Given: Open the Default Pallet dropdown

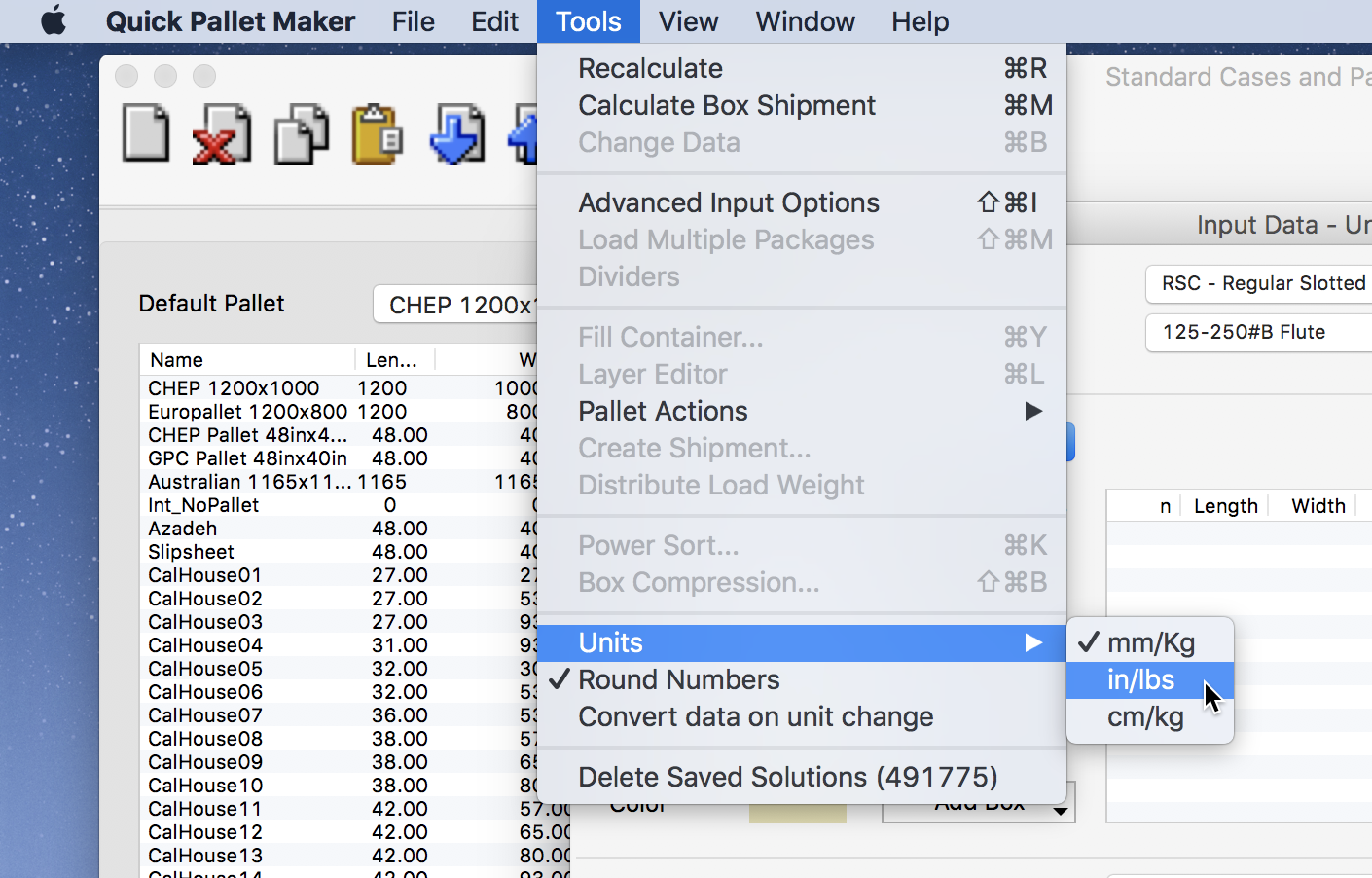Looking at the screenshot, I should [455, 305].
